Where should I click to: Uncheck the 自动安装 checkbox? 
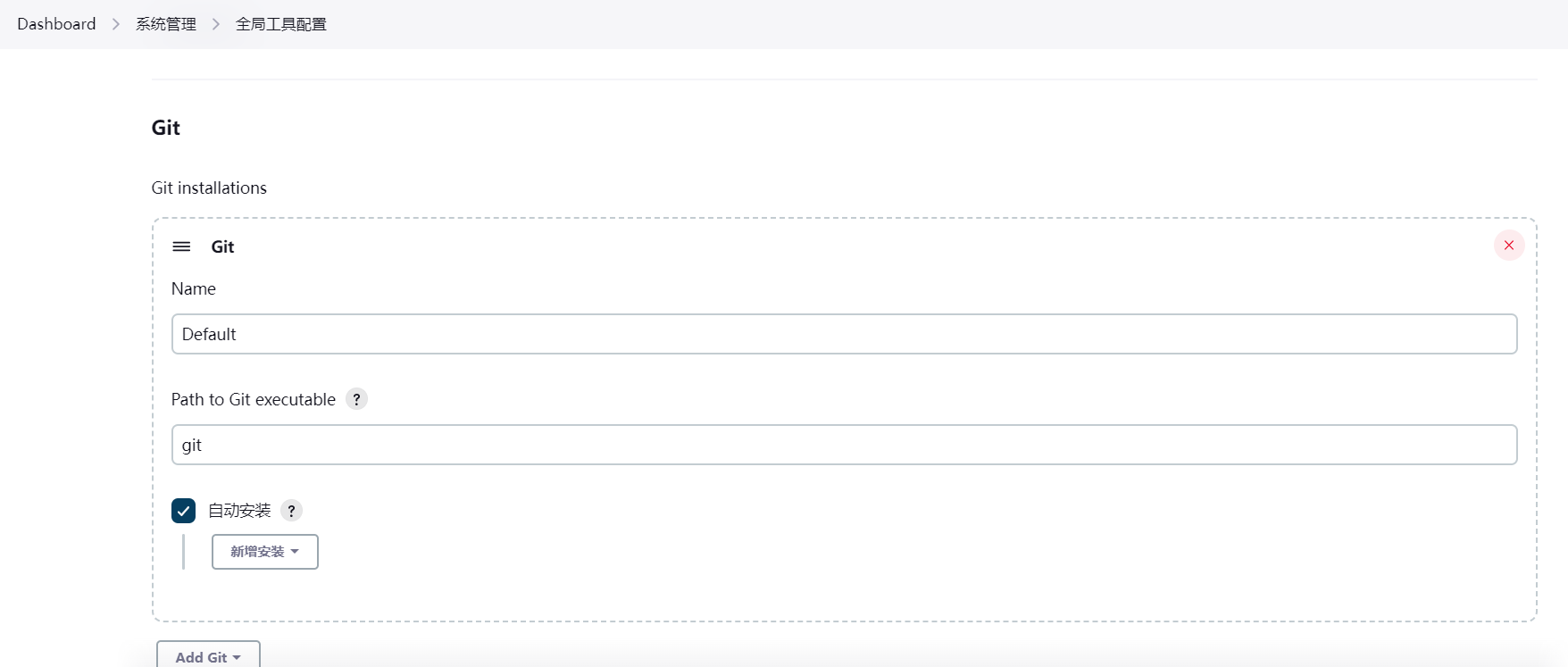coord(183,511)
